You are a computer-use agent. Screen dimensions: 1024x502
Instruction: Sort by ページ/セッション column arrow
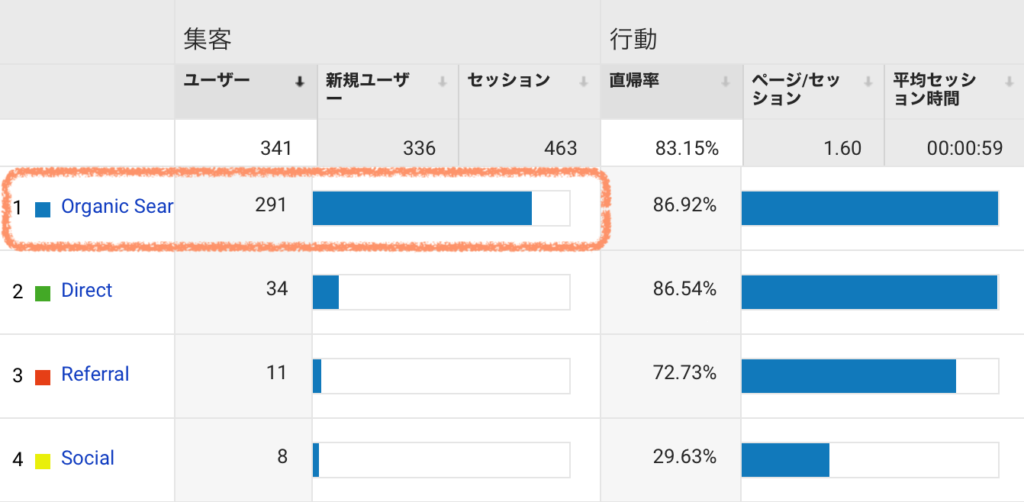point(868,82)
